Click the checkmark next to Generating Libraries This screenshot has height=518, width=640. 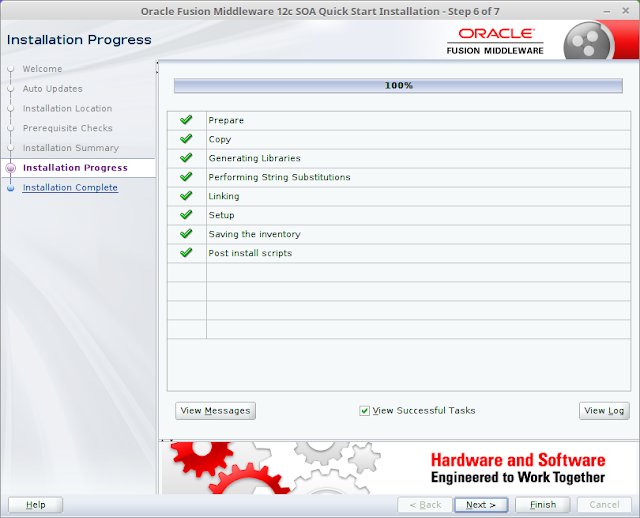point(186,158)
